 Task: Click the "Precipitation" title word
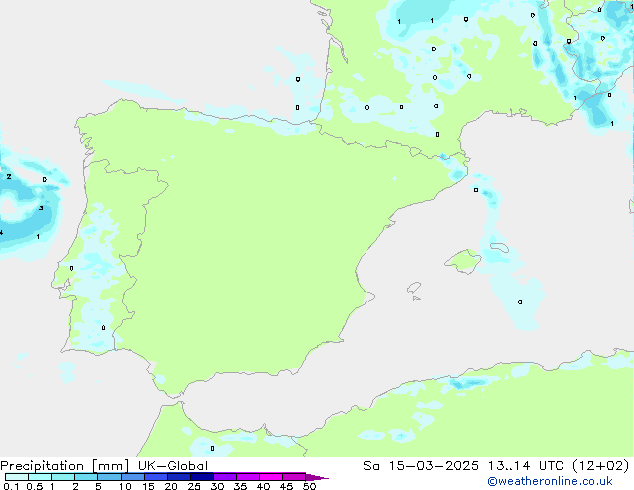pos(42,466)
